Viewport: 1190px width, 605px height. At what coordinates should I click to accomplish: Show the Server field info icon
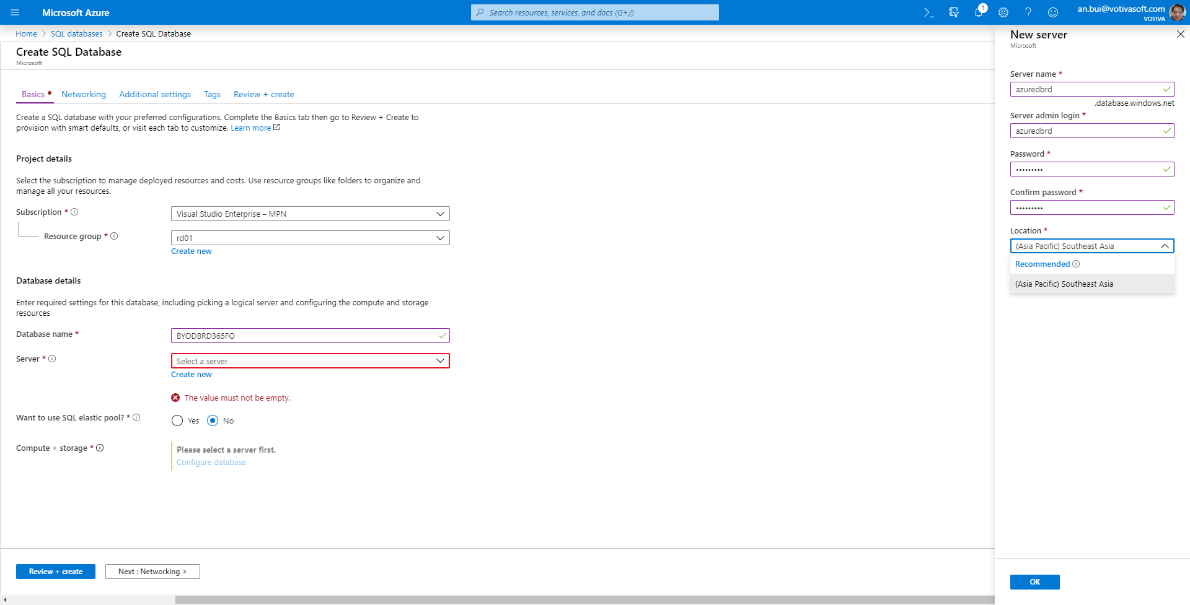[53, 358]
